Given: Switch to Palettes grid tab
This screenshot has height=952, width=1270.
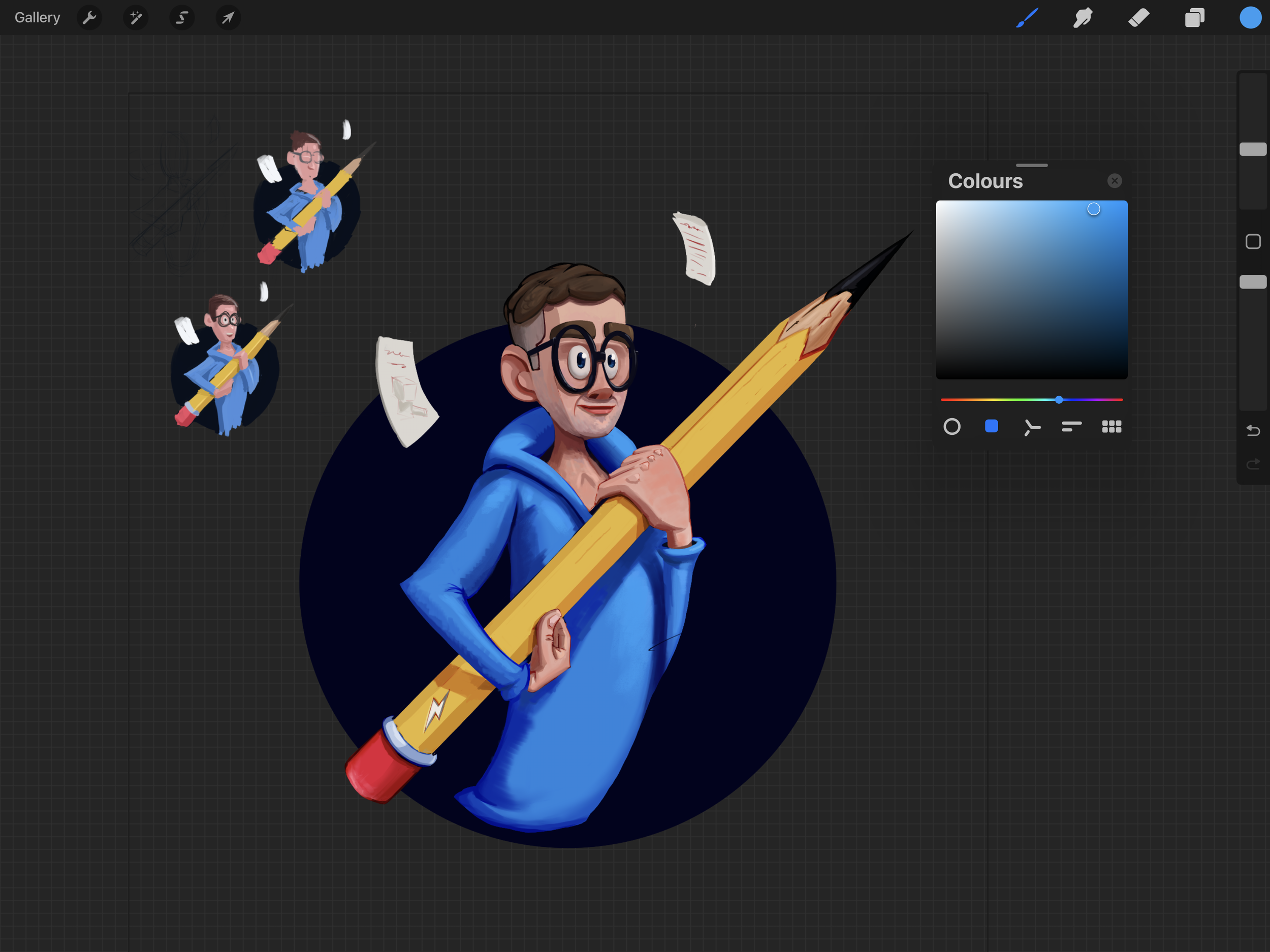Looking at the screenshot, I should [x=1112, y=427].
